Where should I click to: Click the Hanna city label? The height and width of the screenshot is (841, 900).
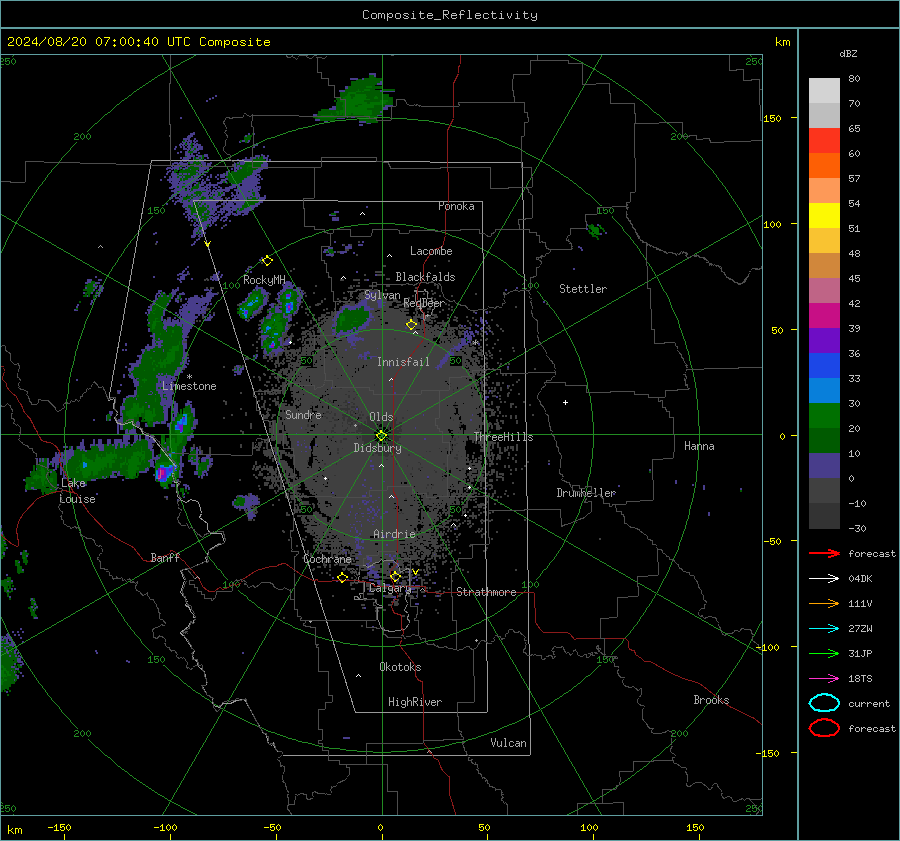tap(699, 446)
